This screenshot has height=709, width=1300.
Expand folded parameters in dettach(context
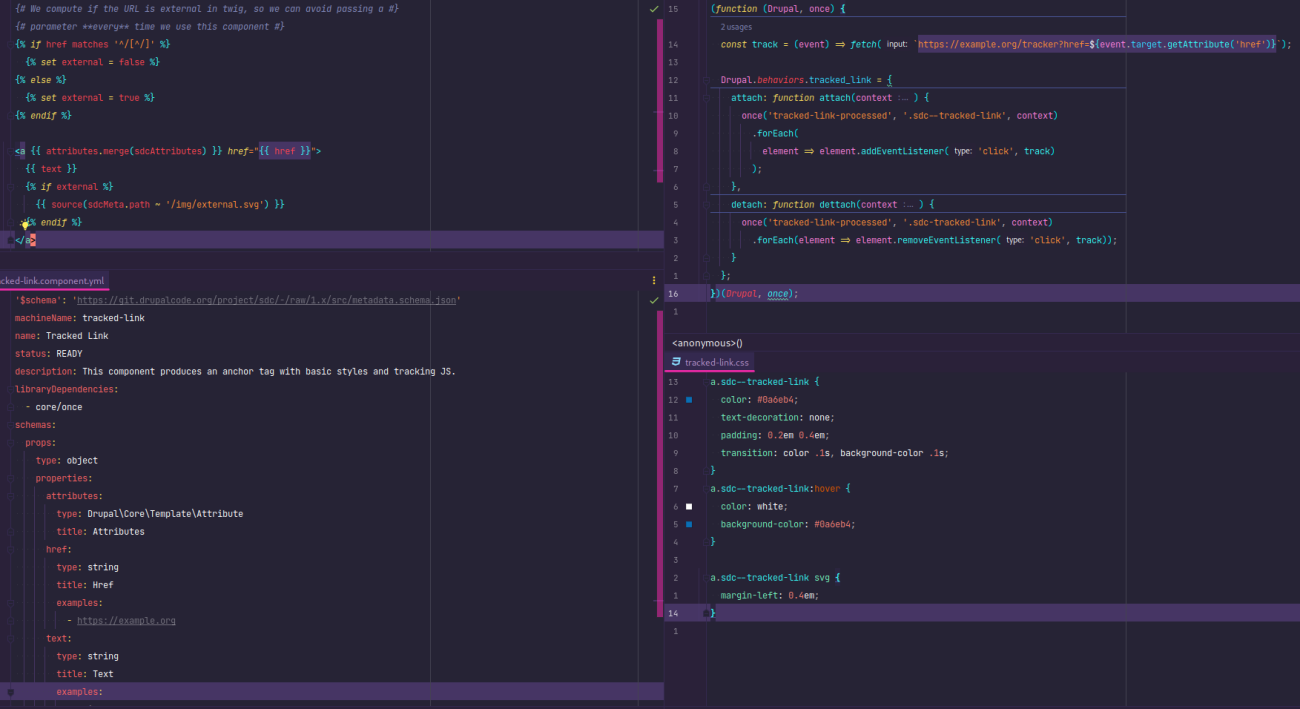[x=908, y=204]
